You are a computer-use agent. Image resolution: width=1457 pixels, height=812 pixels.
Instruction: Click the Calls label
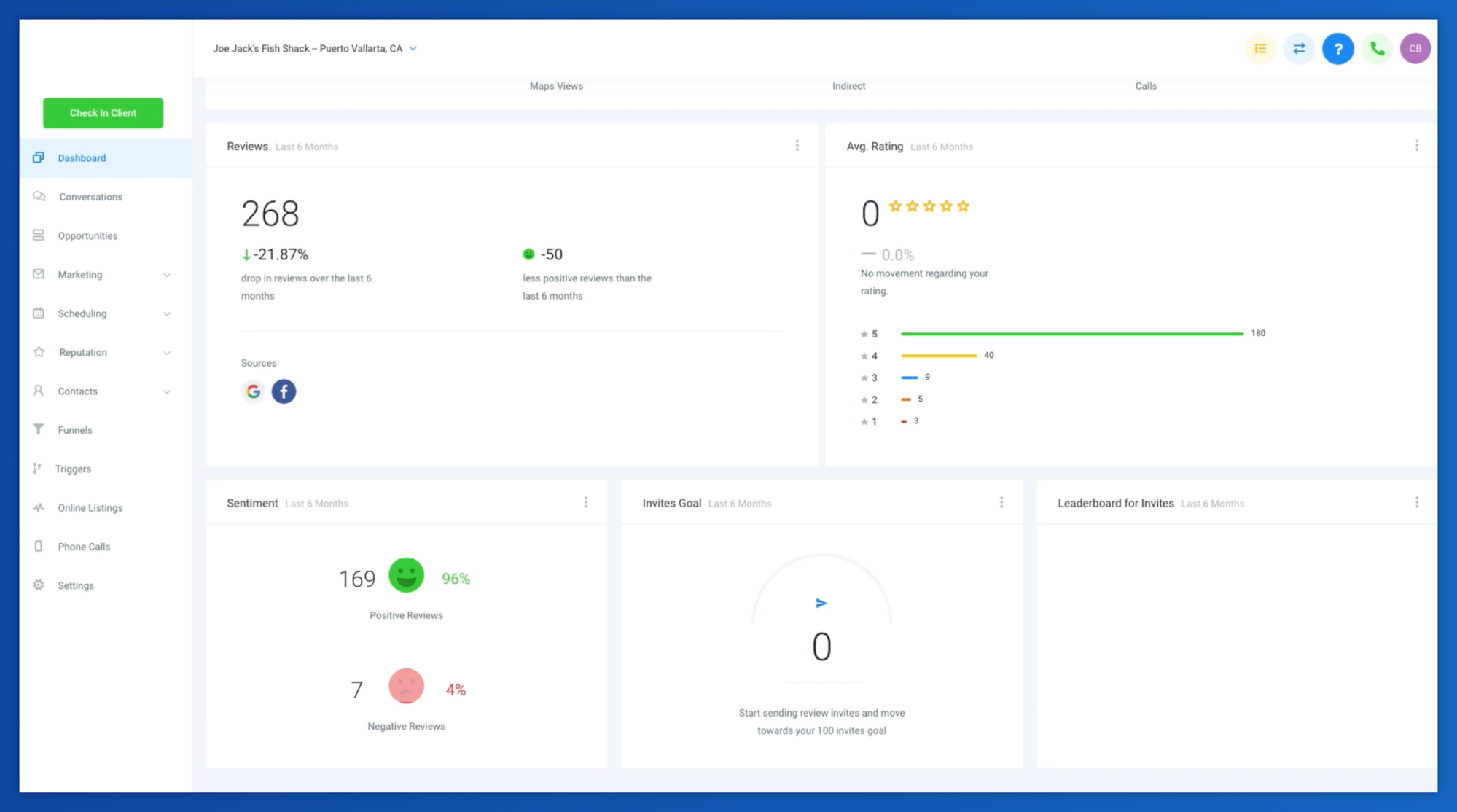coord(1146,86)
